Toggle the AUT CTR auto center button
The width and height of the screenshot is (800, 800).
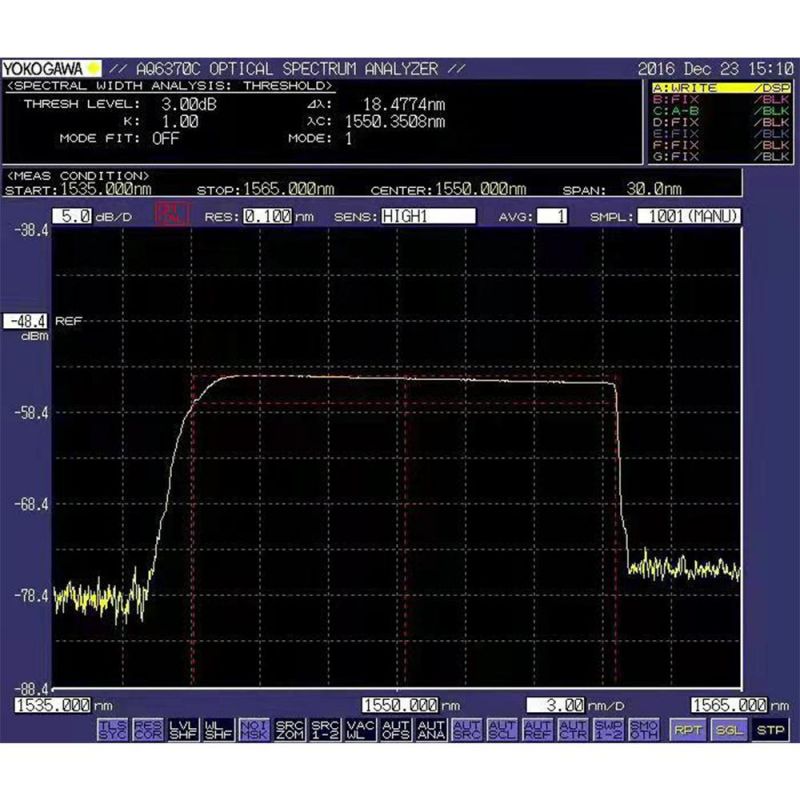point(573,729)
